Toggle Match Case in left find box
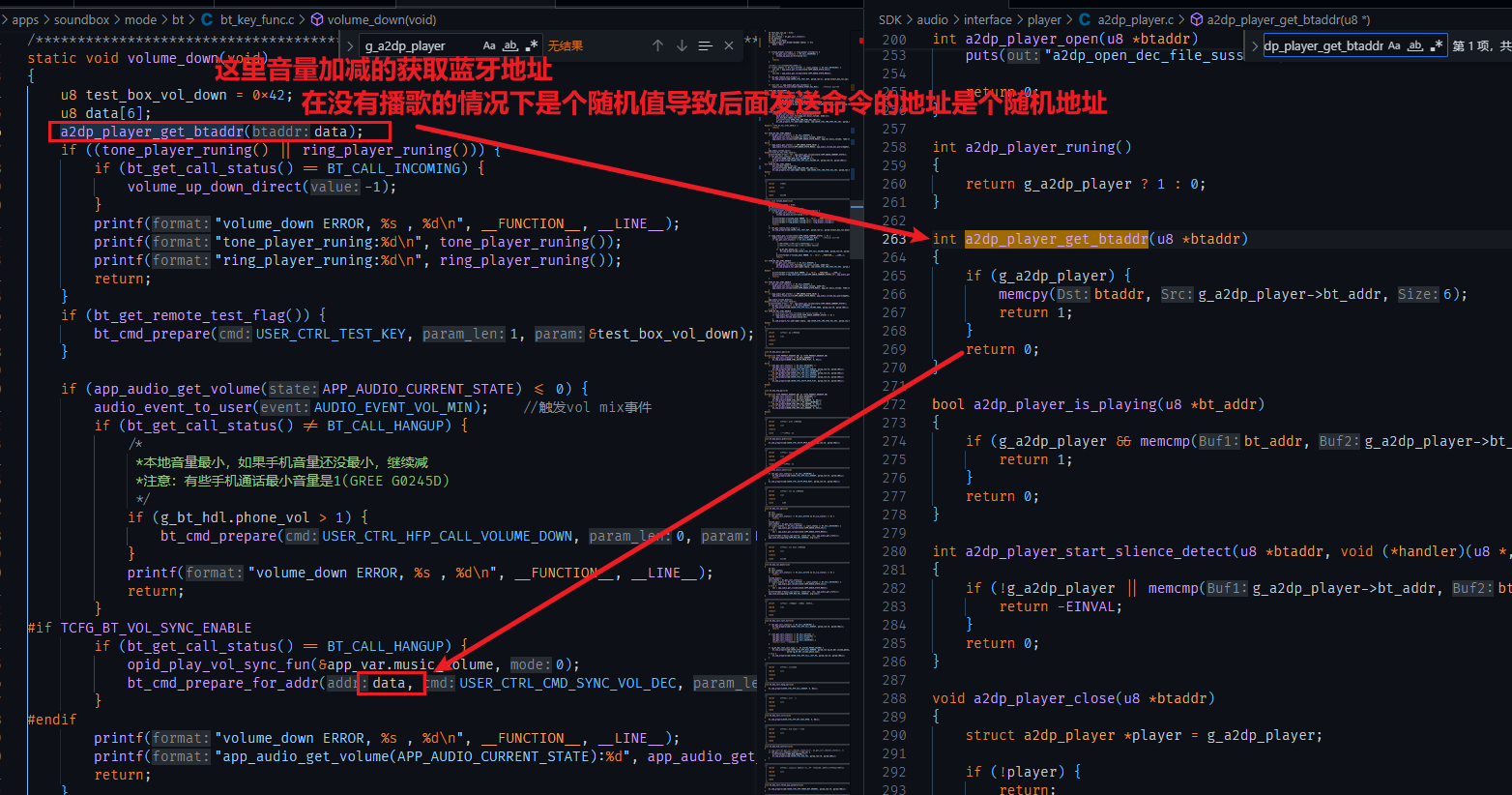 pyautogui.click(x=489, y=45)
